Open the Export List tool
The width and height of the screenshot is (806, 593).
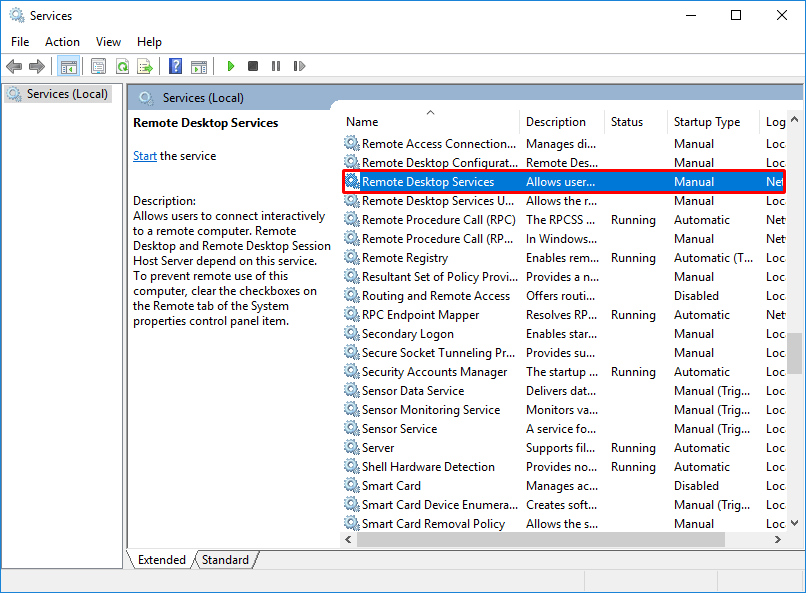coord(146,66)
